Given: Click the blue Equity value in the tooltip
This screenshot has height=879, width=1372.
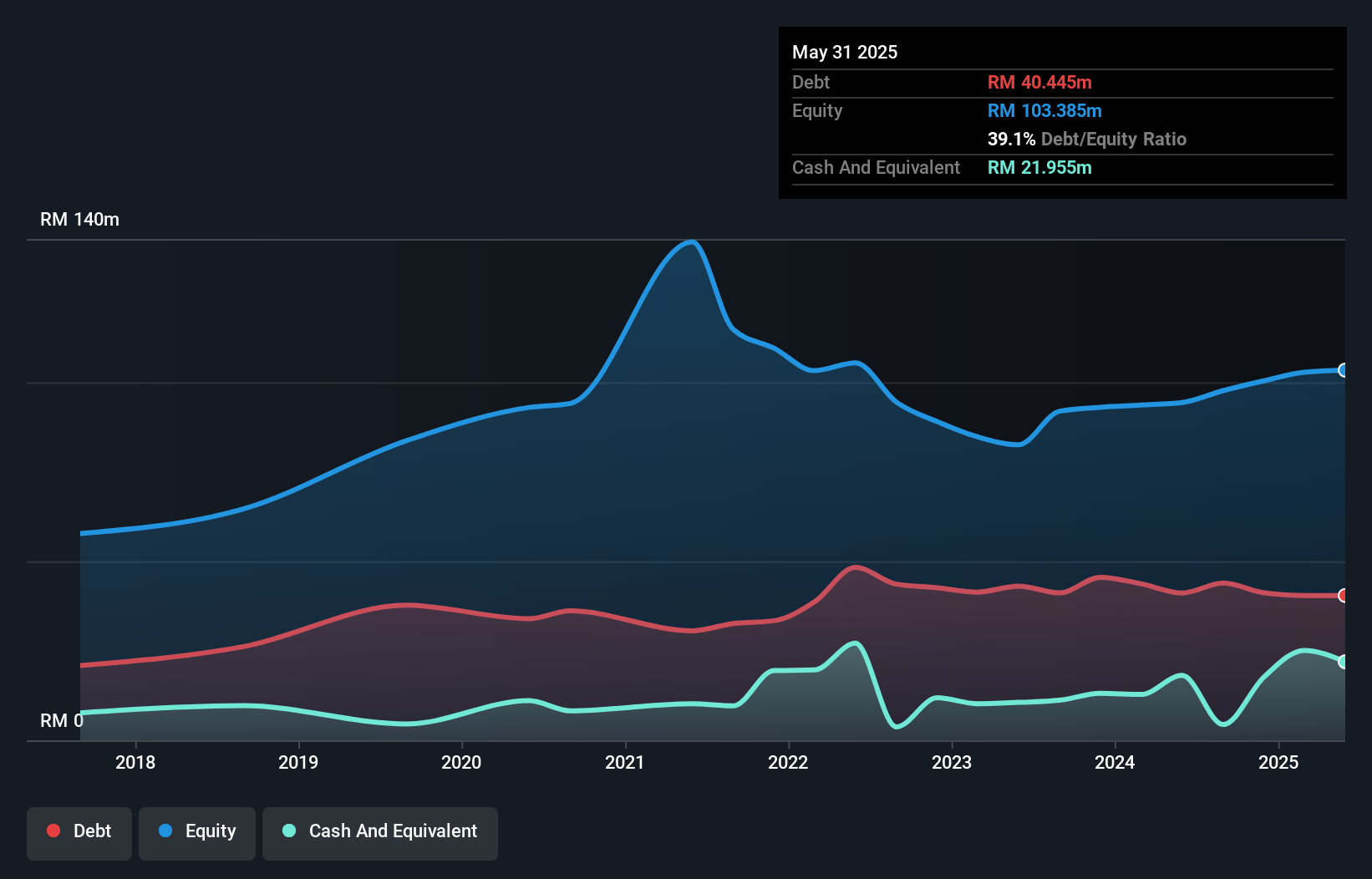Looking at the screenshot, I should (1044, 110).
